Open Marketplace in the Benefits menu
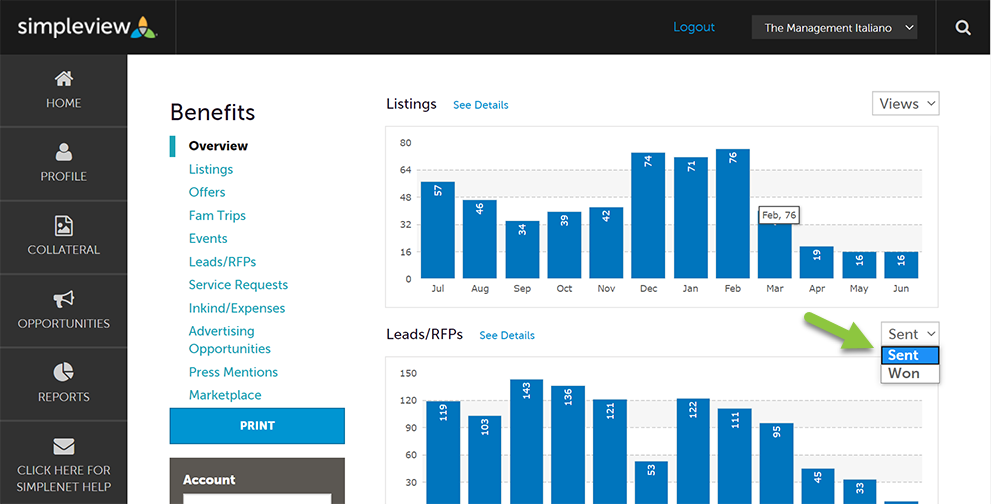This screenshot has height=504, width=991. point(225,395)
